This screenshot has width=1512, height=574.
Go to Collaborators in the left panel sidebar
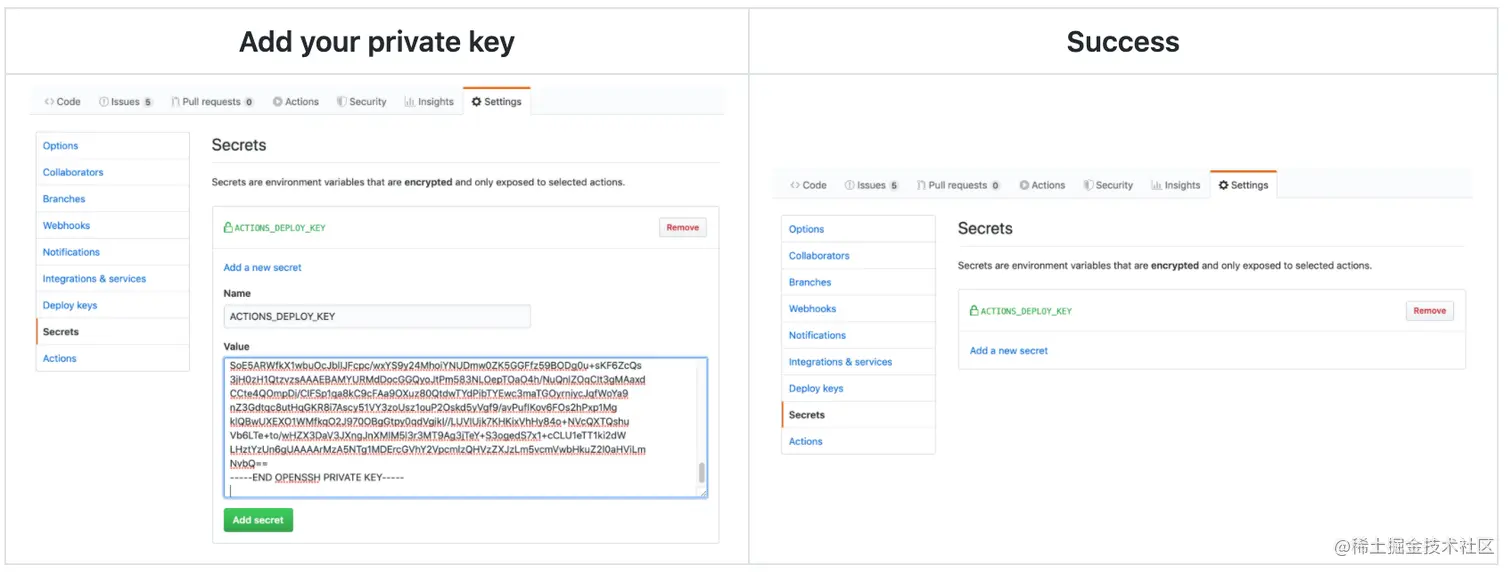coord(73,172)
